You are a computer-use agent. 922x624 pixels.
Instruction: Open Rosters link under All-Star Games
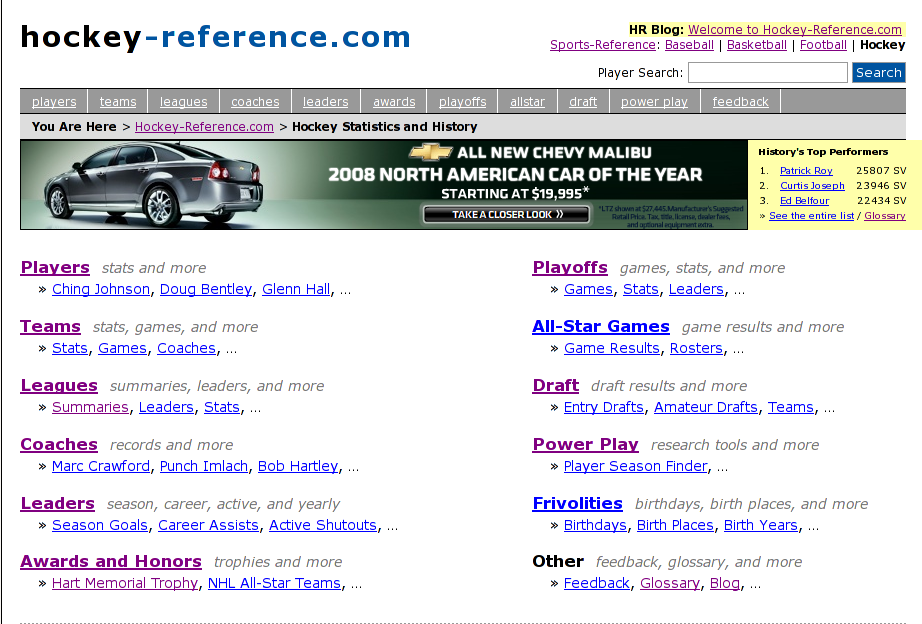696,348
